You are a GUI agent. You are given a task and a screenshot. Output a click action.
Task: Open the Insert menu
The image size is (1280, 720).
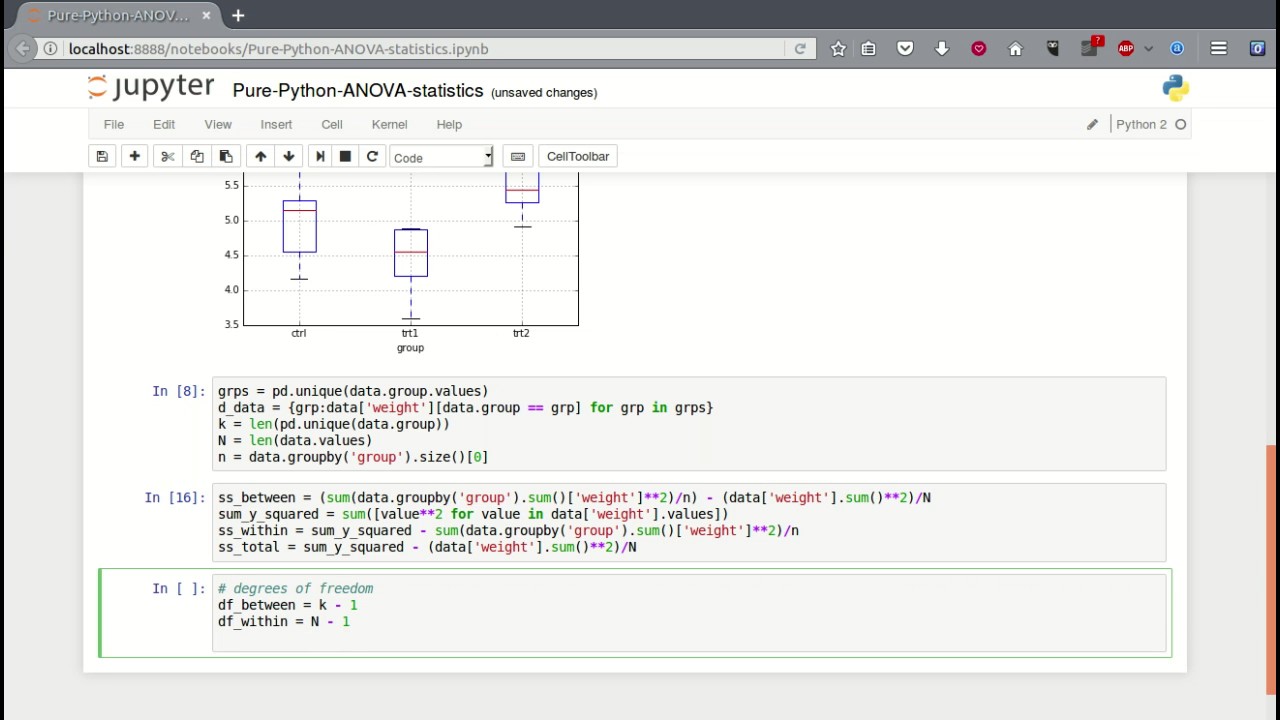click(276, 124)
